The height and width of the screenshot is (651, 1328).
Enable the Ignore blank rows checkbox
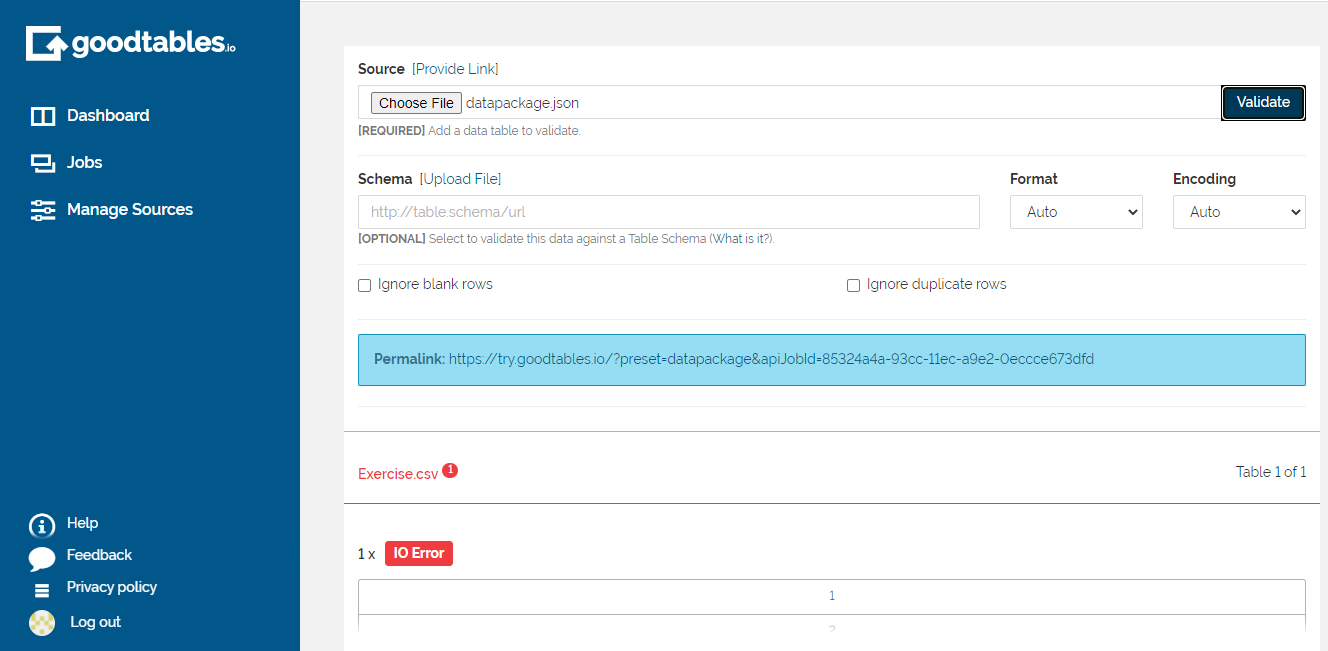[x=364, y=285]
